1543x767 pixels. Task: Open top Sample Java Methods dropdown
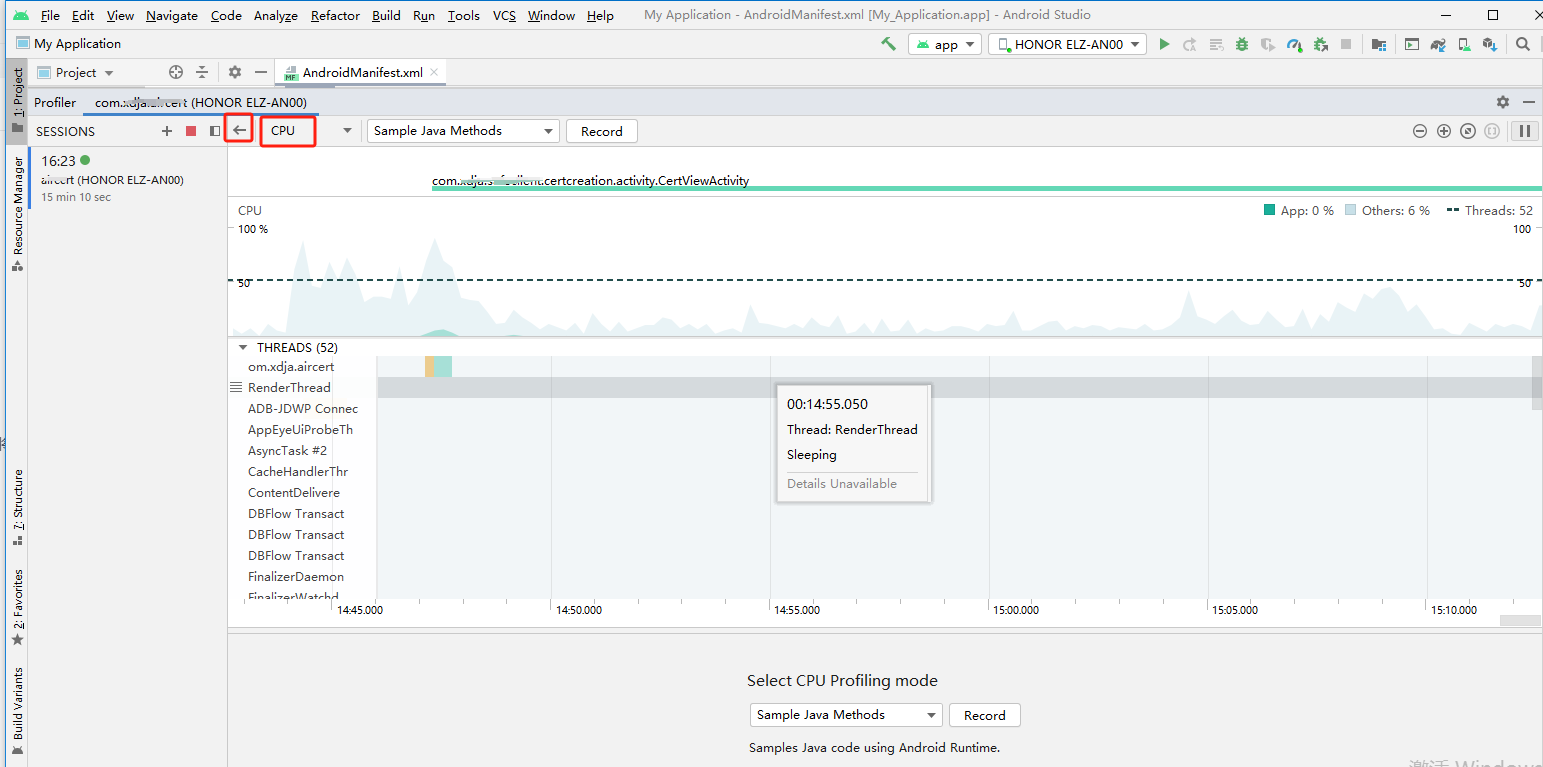point(463,131)
